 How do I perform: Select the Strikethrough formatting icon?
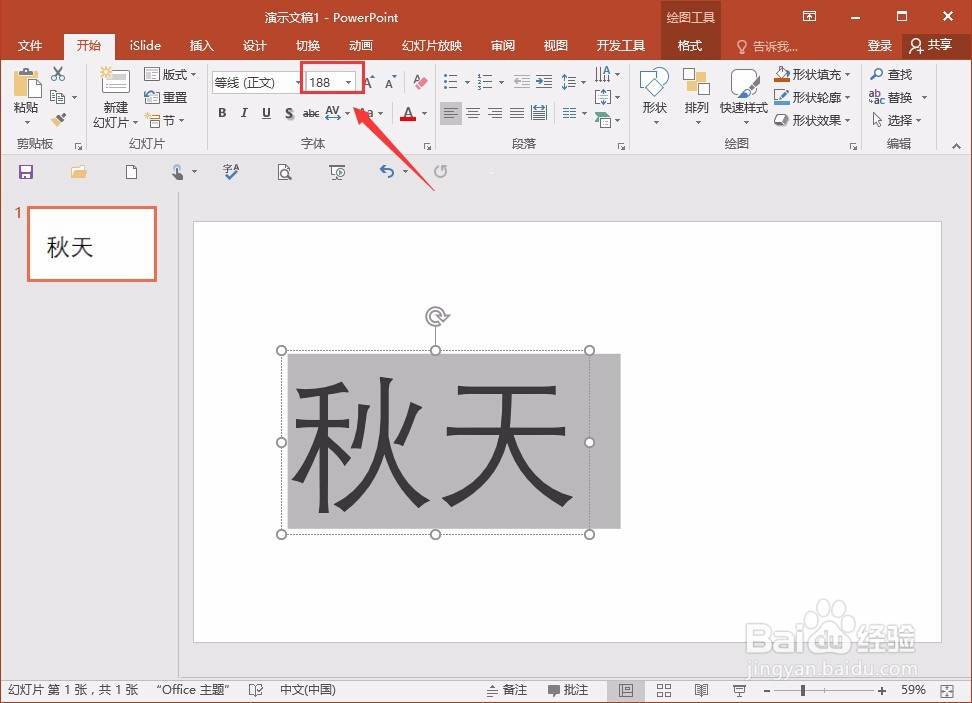(311, 113)
